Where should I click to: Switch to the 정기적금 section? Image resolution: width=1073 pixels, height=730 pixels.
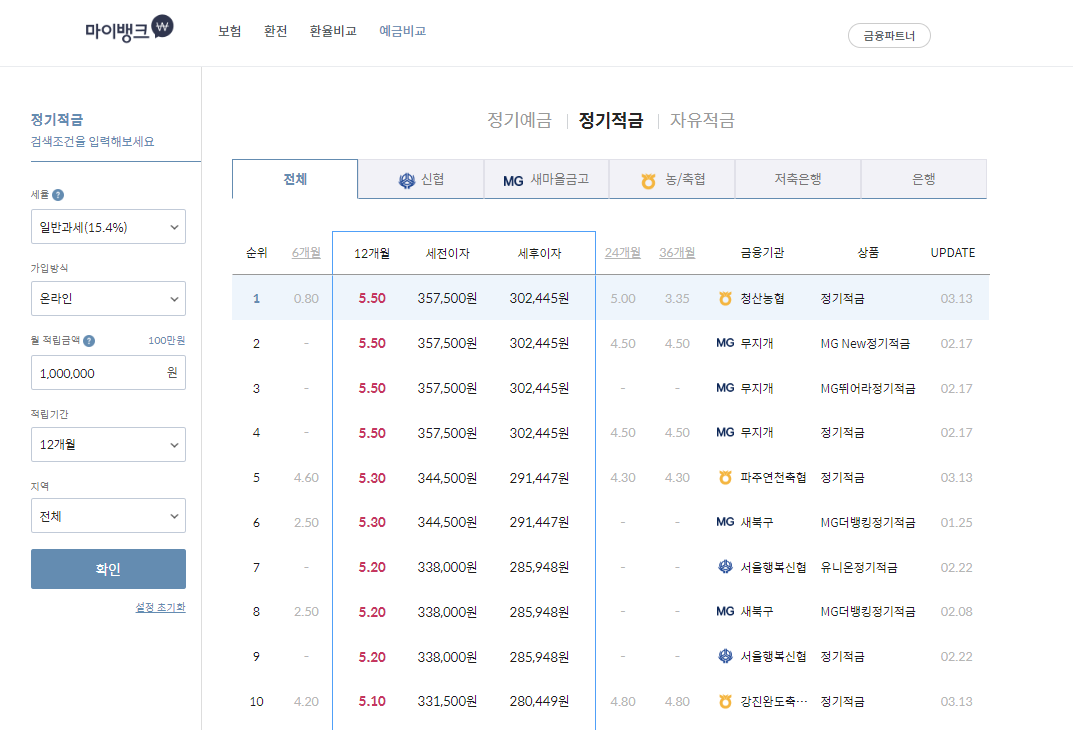click(x=611, y=120)
